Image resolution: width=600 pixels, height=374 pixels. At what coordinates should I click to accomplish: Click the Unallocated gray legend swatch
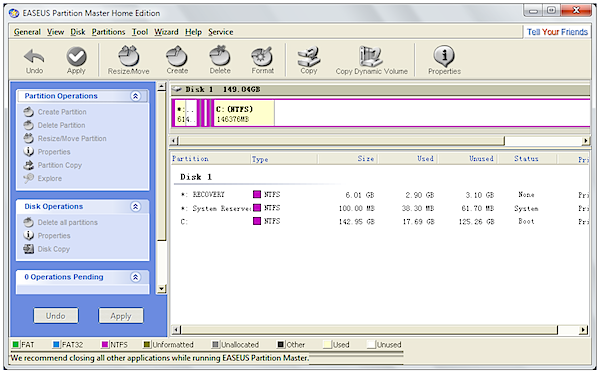pyautogui.click(x=216, y=345)
